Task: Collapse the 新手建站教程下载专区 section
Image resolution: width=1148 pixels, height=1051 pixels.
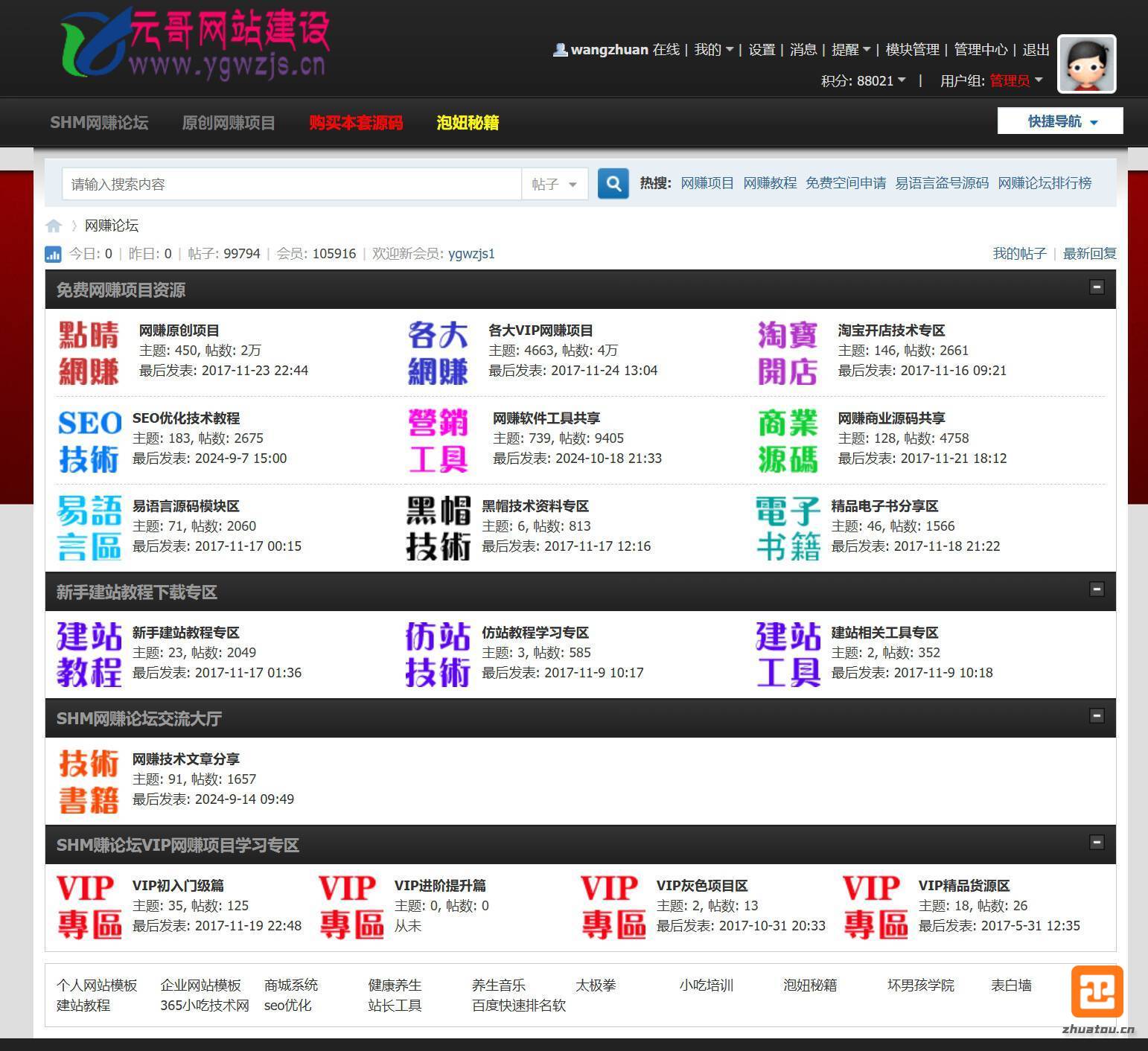Action: click(1096, 590)
